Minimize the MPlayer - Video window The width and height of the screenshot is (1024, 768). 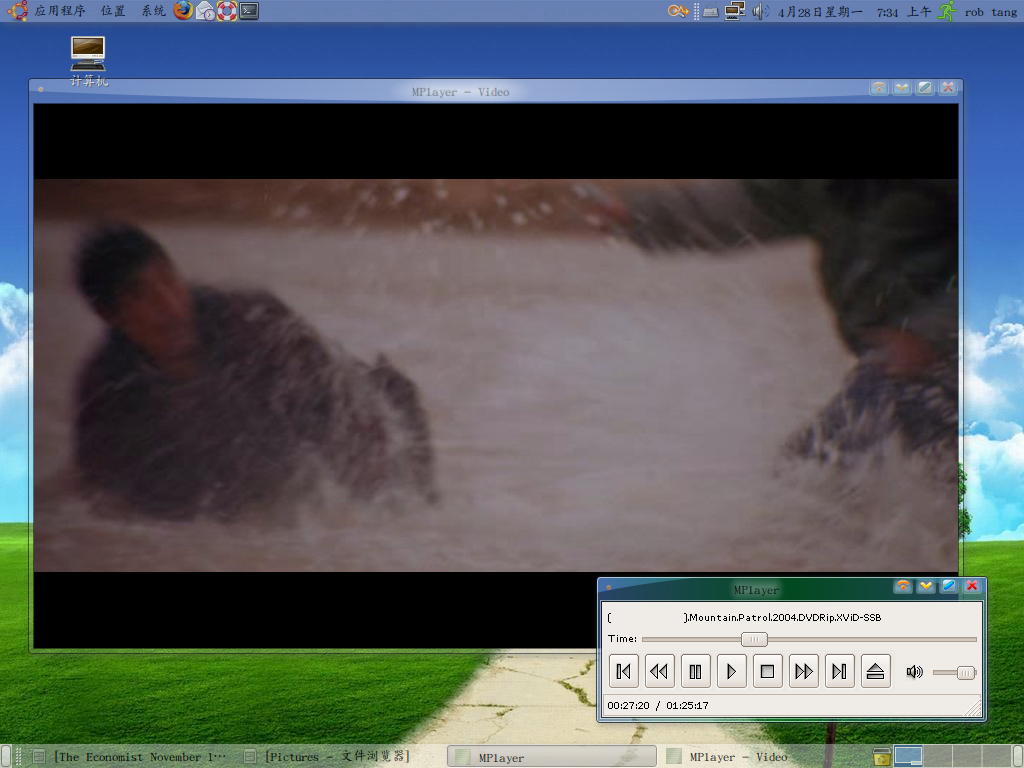pos(902,88)
